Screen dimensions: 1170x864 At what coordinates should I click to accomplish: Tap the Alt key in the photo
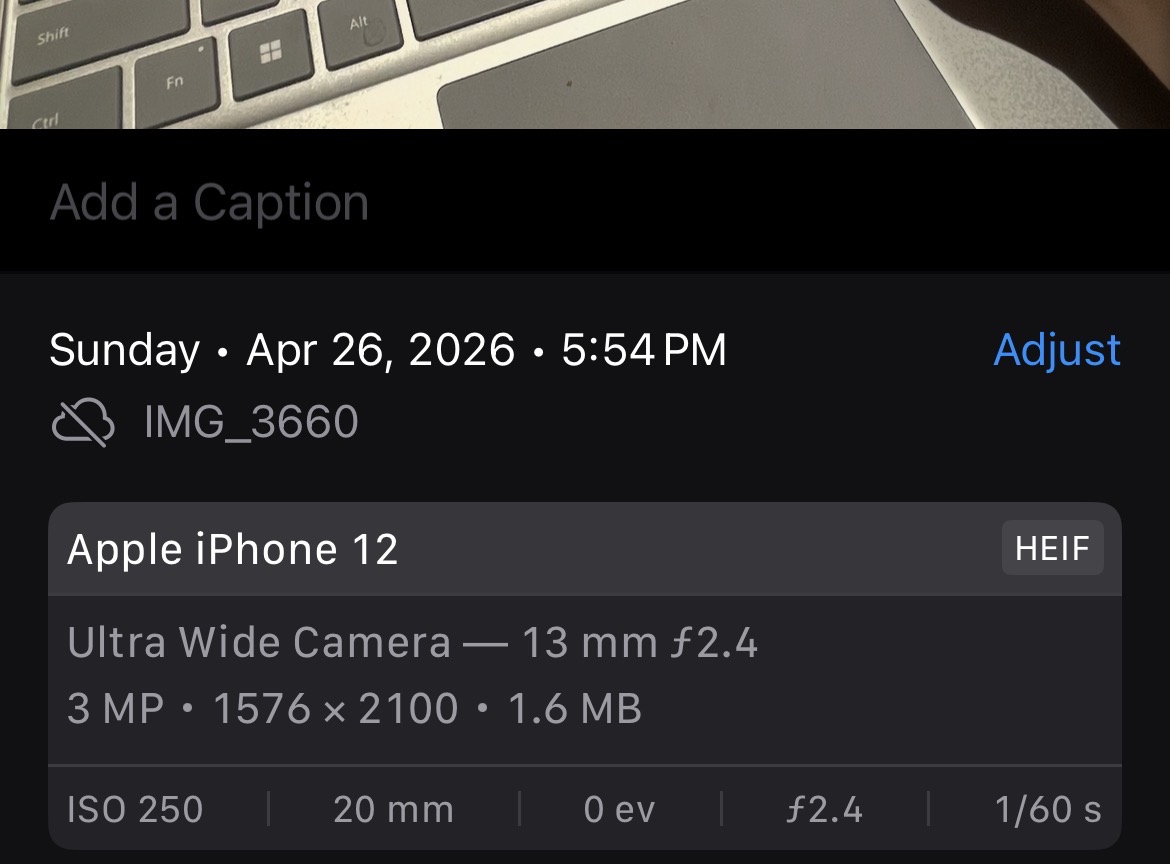pyautogui.click(x=360, y=25)
